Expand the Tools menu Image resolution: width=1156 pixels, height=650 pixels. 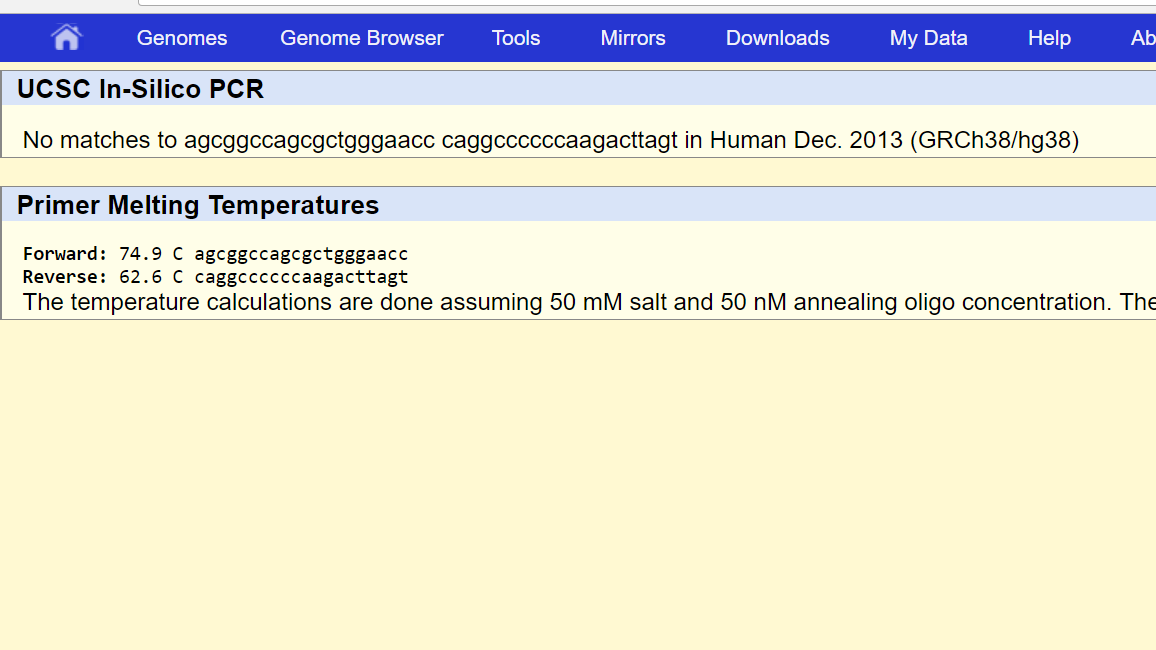[516, 38]
